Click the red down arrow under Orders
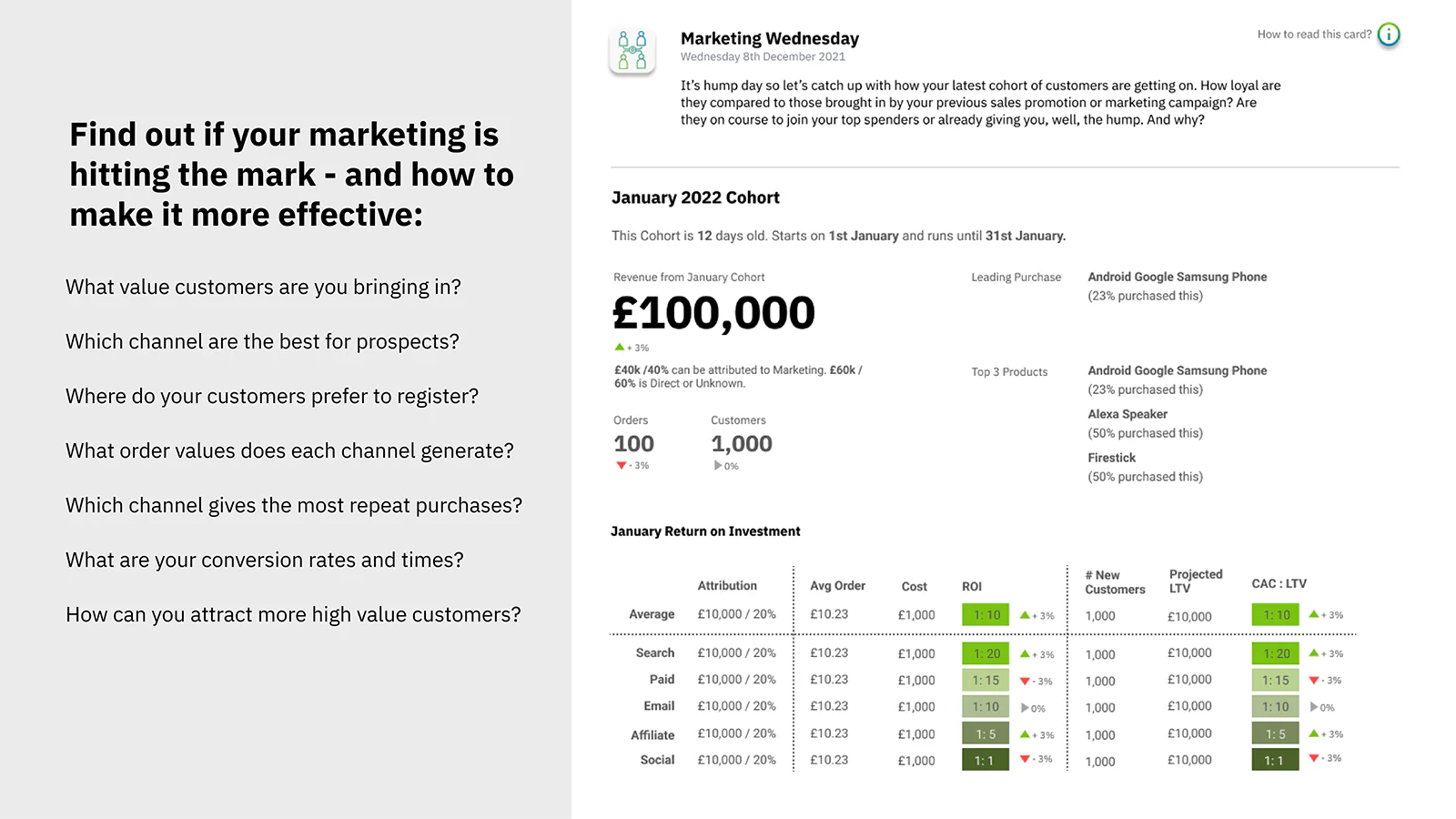Screen dimensions: 1456x819 point(622,465)
